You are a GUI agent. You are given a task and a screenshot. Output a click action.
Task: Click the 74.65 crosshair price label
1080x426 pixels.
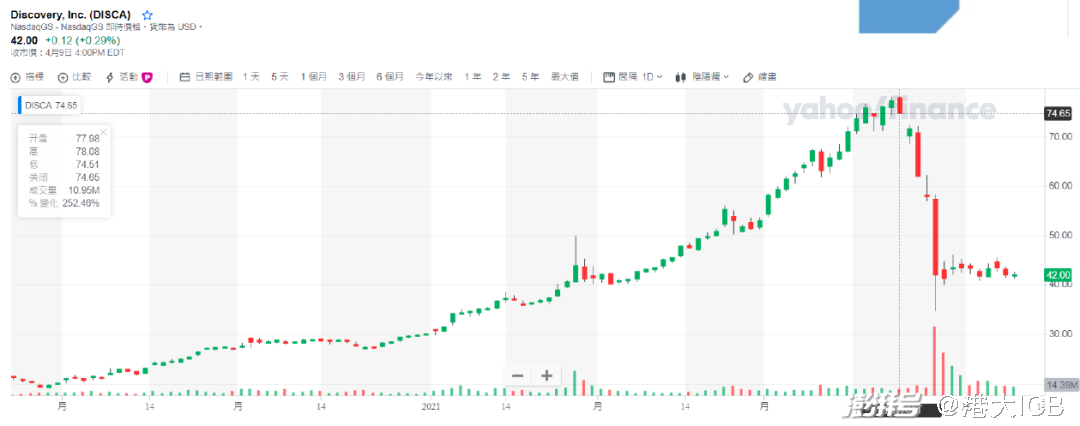(x=1058, y=113)
